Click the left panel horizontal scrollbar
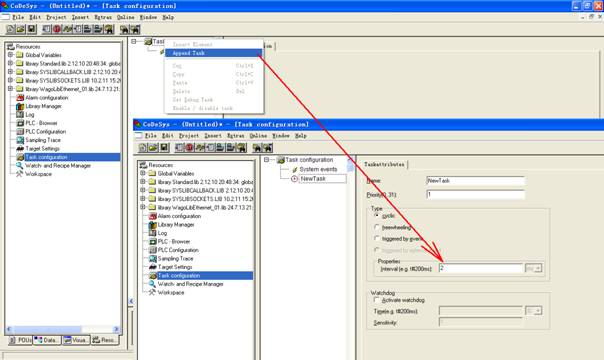The height and width of the screenshot is (360, 604). click(x=62, y=330)
